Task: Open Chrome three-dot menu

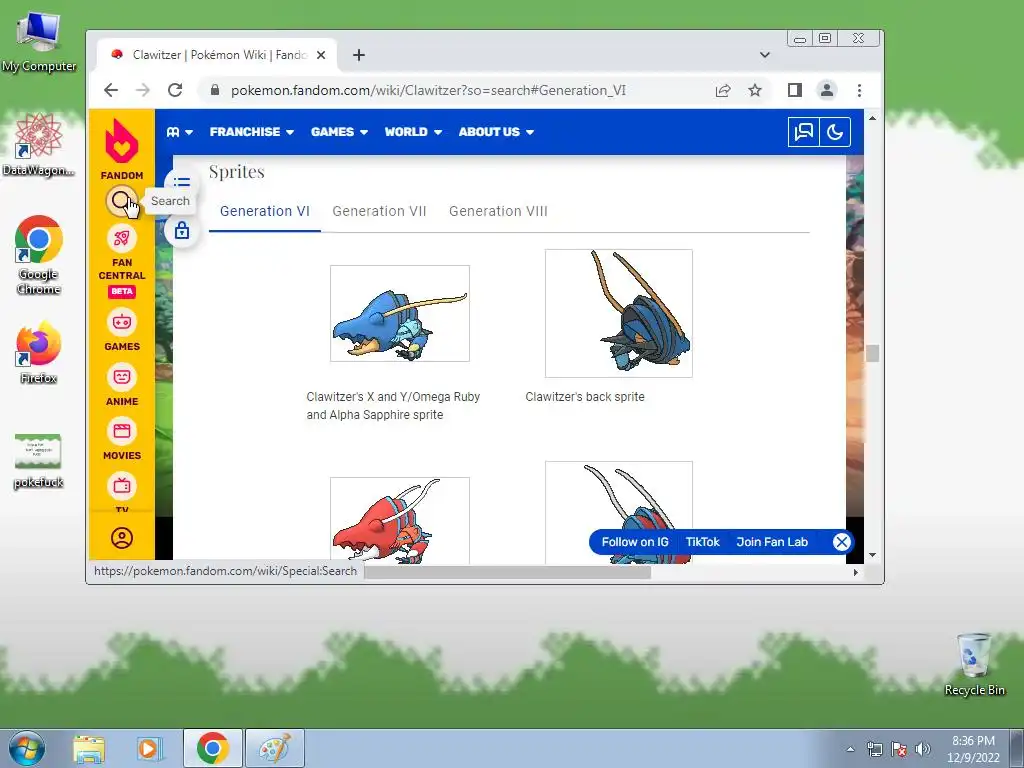Action: click(x=859, y=90)
